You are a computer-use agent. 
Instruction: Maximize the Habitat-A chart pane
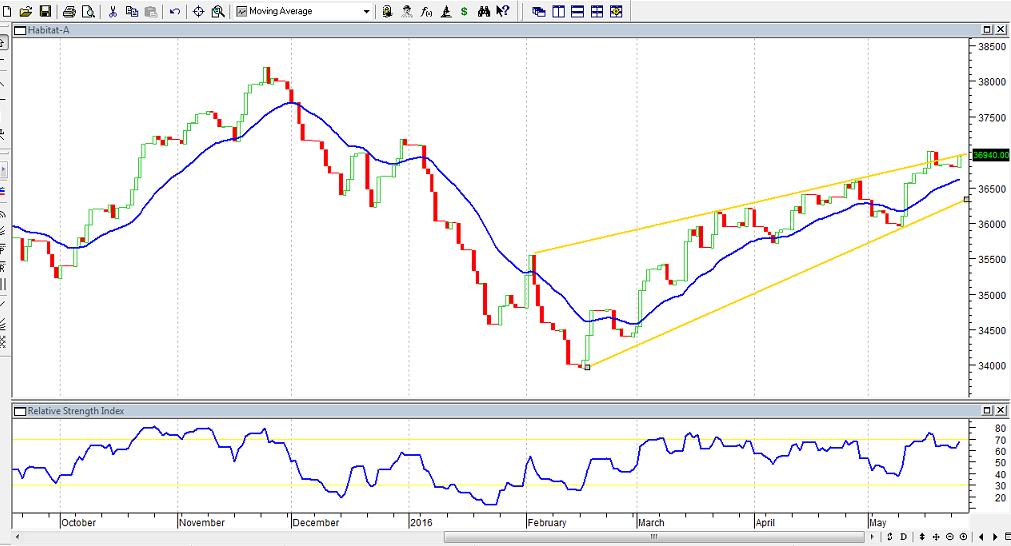pos(986,30)
